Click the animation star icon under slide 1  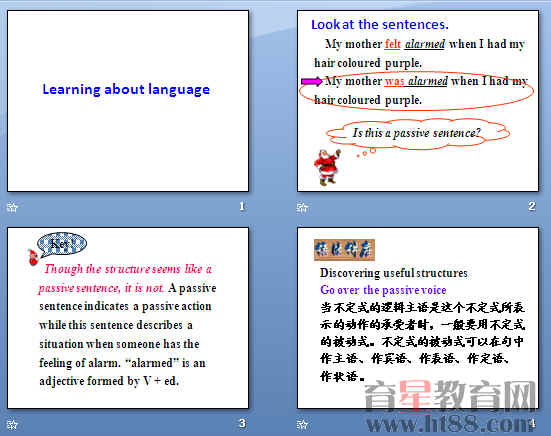coord(12,207)
